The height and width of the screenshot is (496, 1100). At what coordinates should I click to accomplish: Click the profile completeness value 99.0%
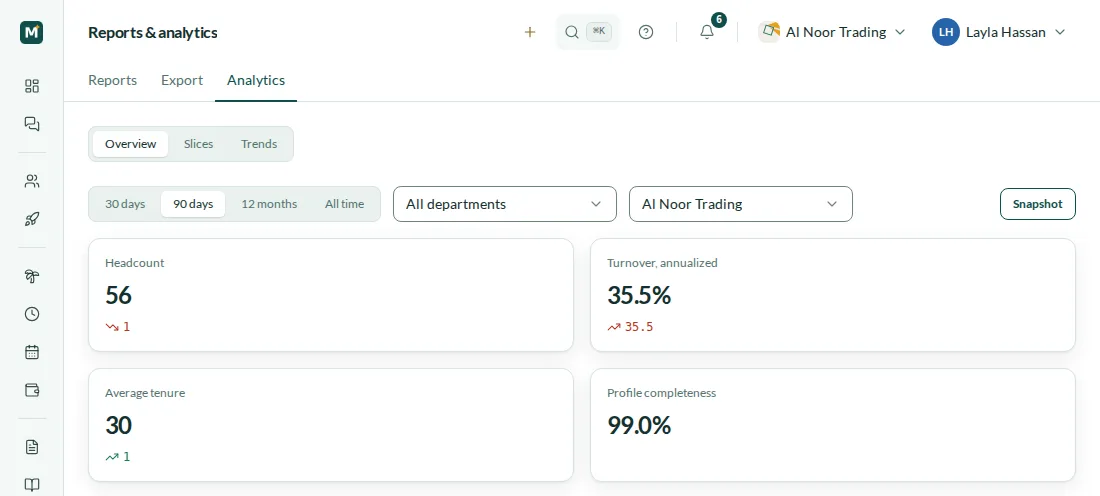[639, 425]
